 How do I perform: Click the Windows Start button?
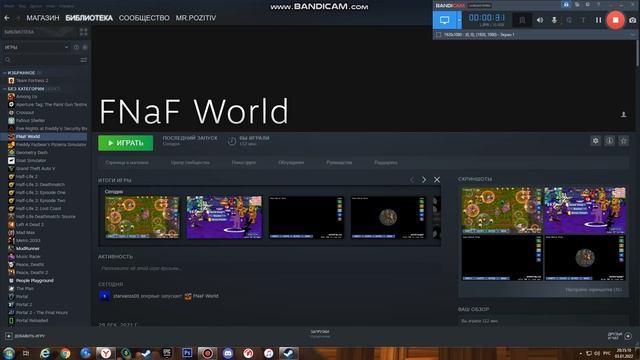(9, 353)
